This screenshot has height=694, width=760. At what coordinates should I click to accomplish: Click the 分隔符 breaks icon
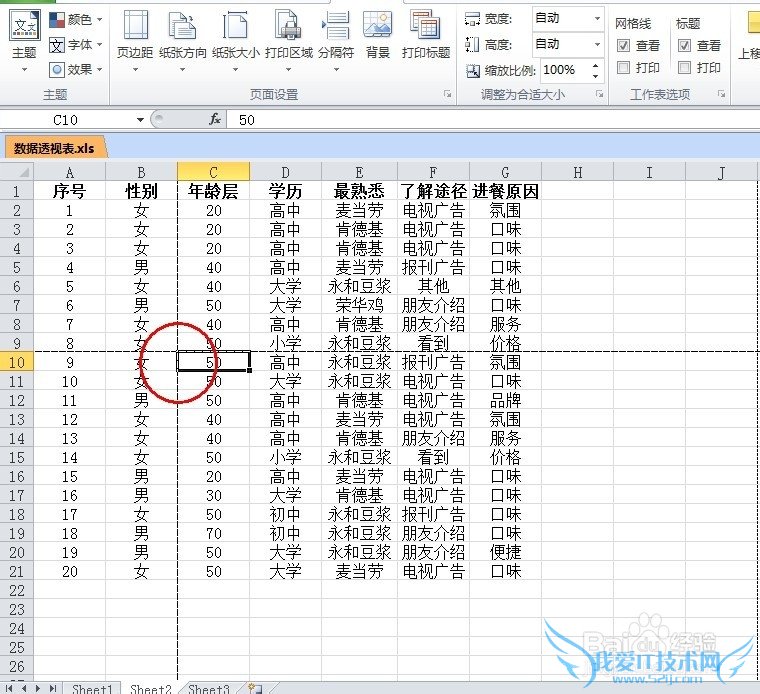click(335, 25)
